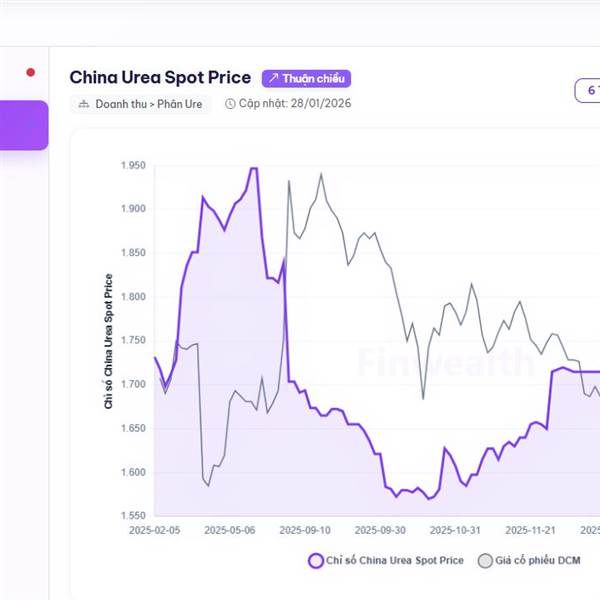Viewport: 600px width, 600px height.
Task: Click the 1.950 value on the y-axis
Action: point(132,166)
